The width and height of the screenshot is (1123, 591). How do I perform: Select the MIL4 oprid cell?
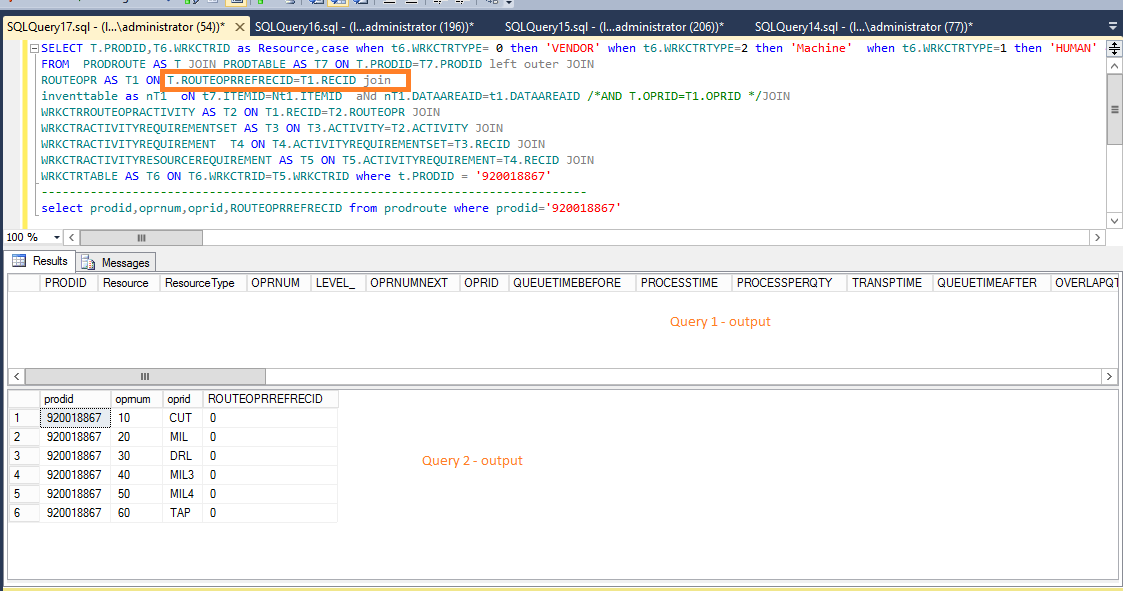[x=182, y=494]
